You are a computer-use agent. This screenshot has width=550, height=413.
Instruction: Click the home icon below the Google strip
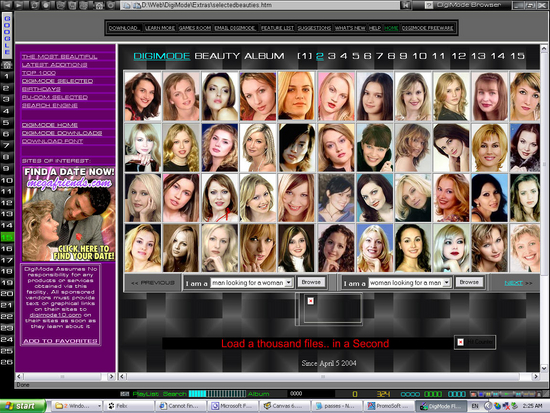(7, 65)
